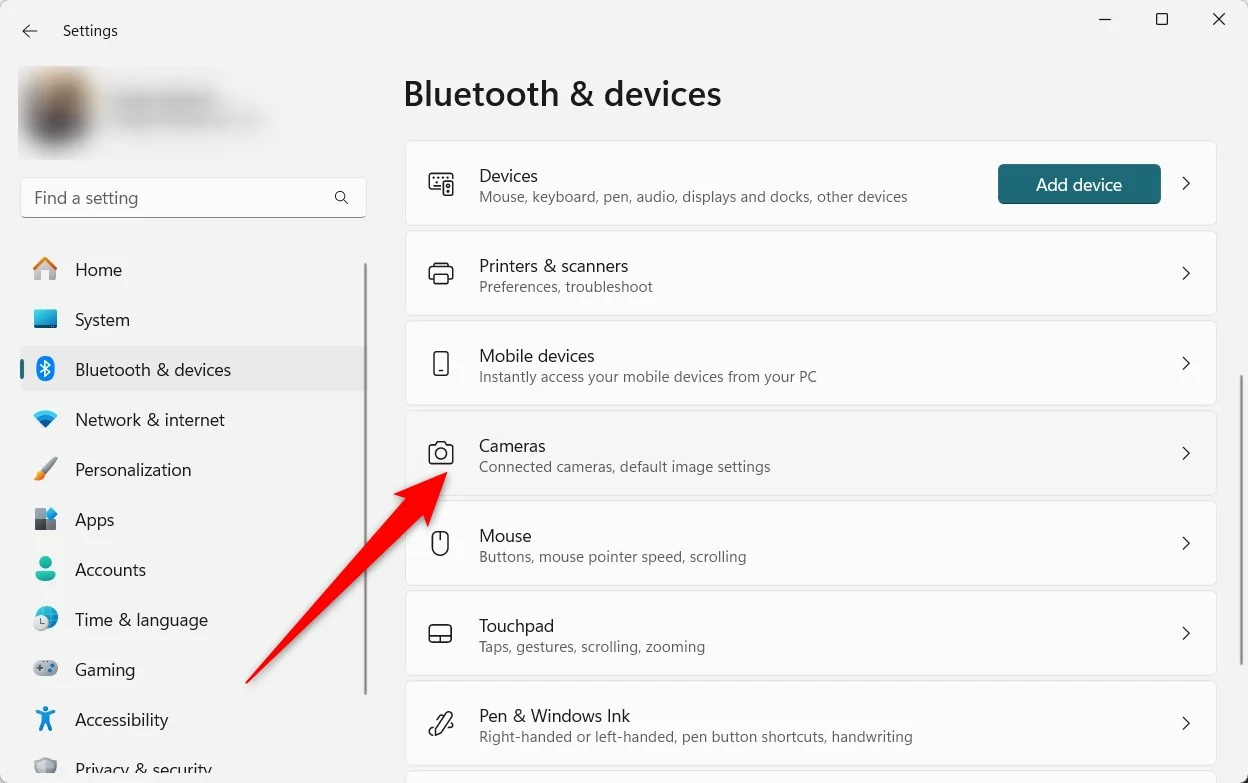This screenshot has width=1248, height=783.
Task: Click the Cameras camera icon
Action: click(441, 454)
